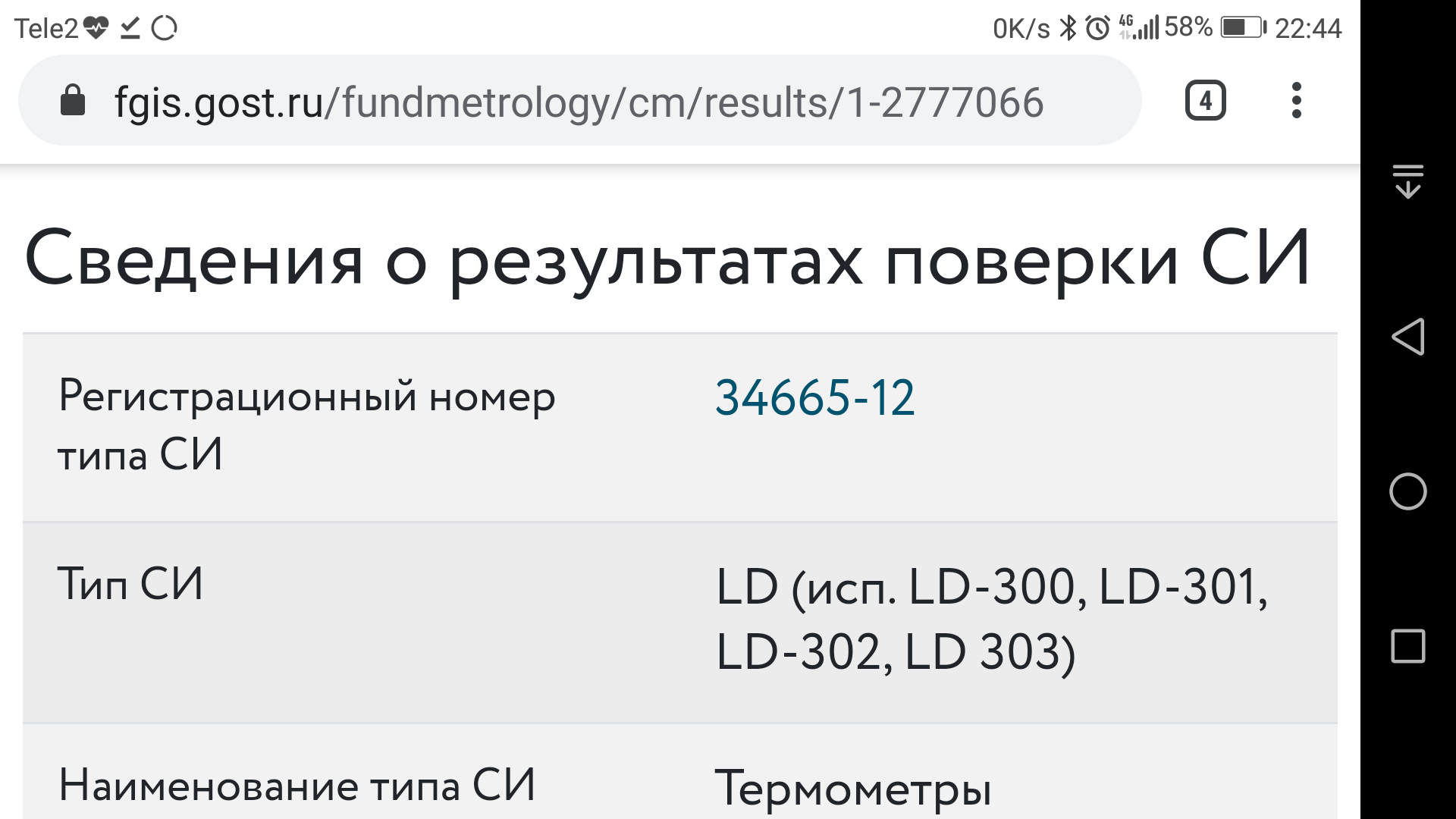Image resolution: width=1456 pixels, height=819 pixels.
Task: Click the fgis.gost.ru URL address field
Action: click(x=578, y=102)
